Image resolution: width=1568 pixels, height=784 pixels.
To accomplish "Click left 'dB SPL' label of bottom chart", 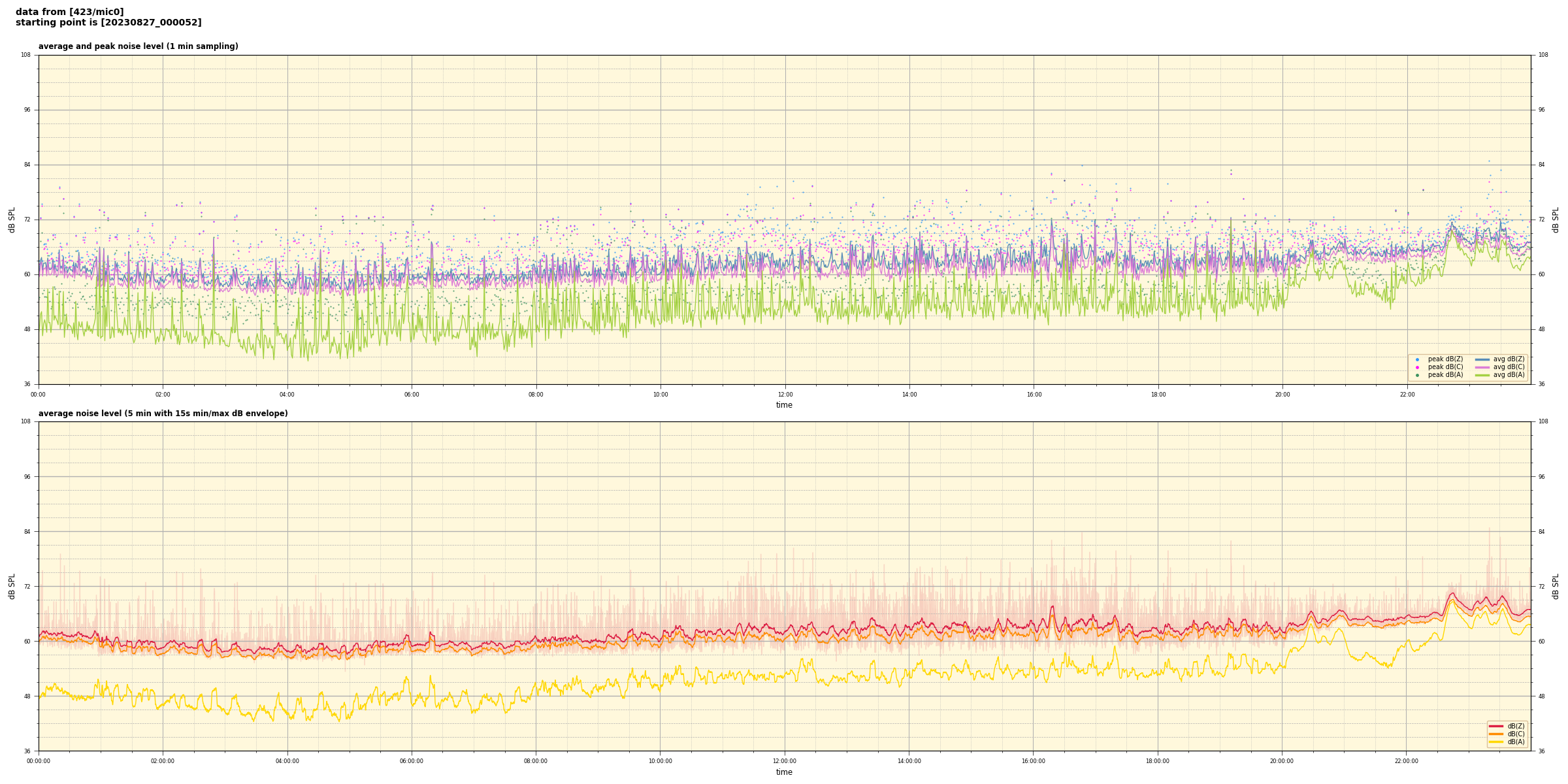I will [x=12, y=586].
